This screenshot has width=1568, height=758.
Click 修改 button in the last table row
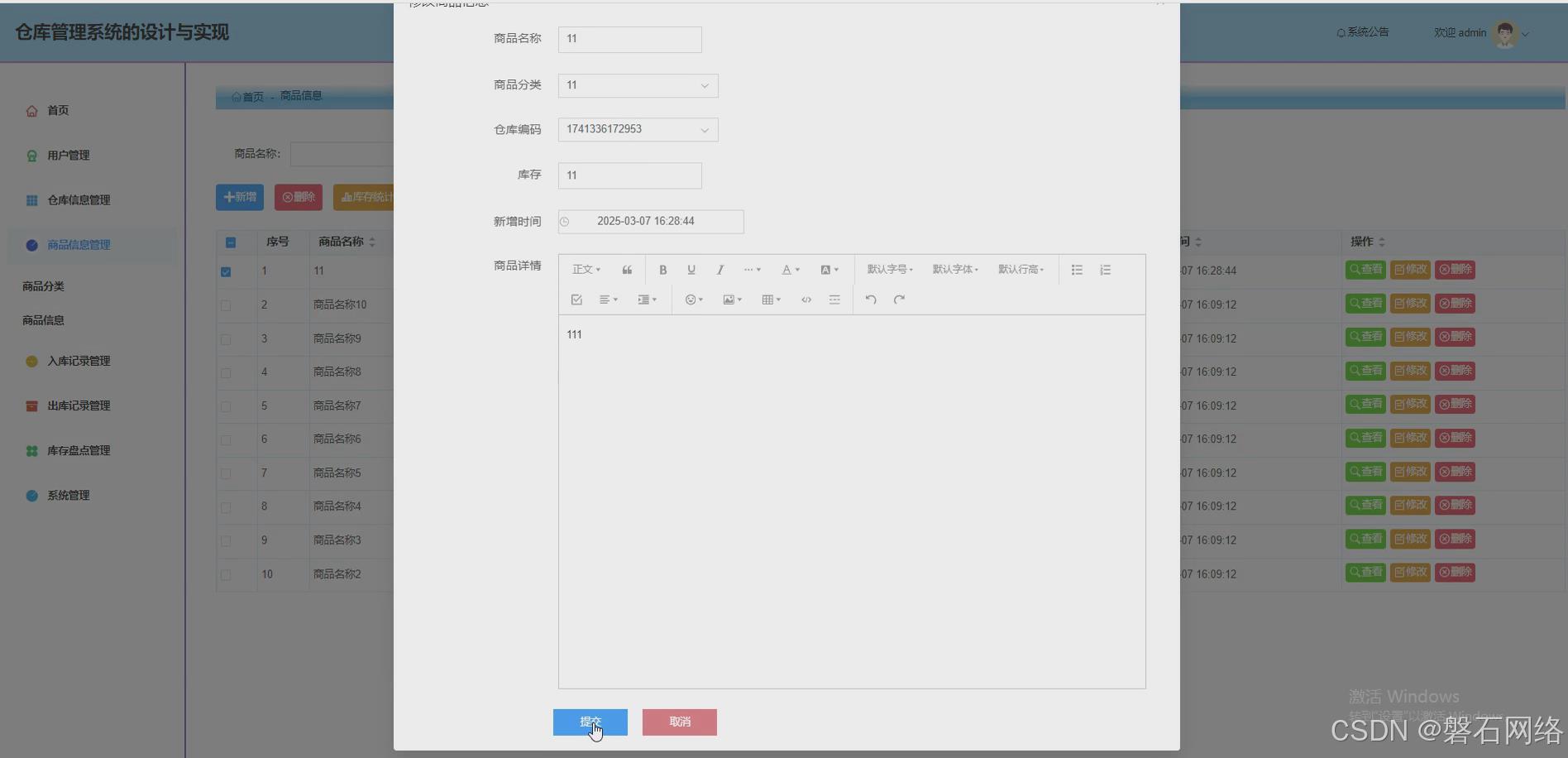(x=1410, y=573)
